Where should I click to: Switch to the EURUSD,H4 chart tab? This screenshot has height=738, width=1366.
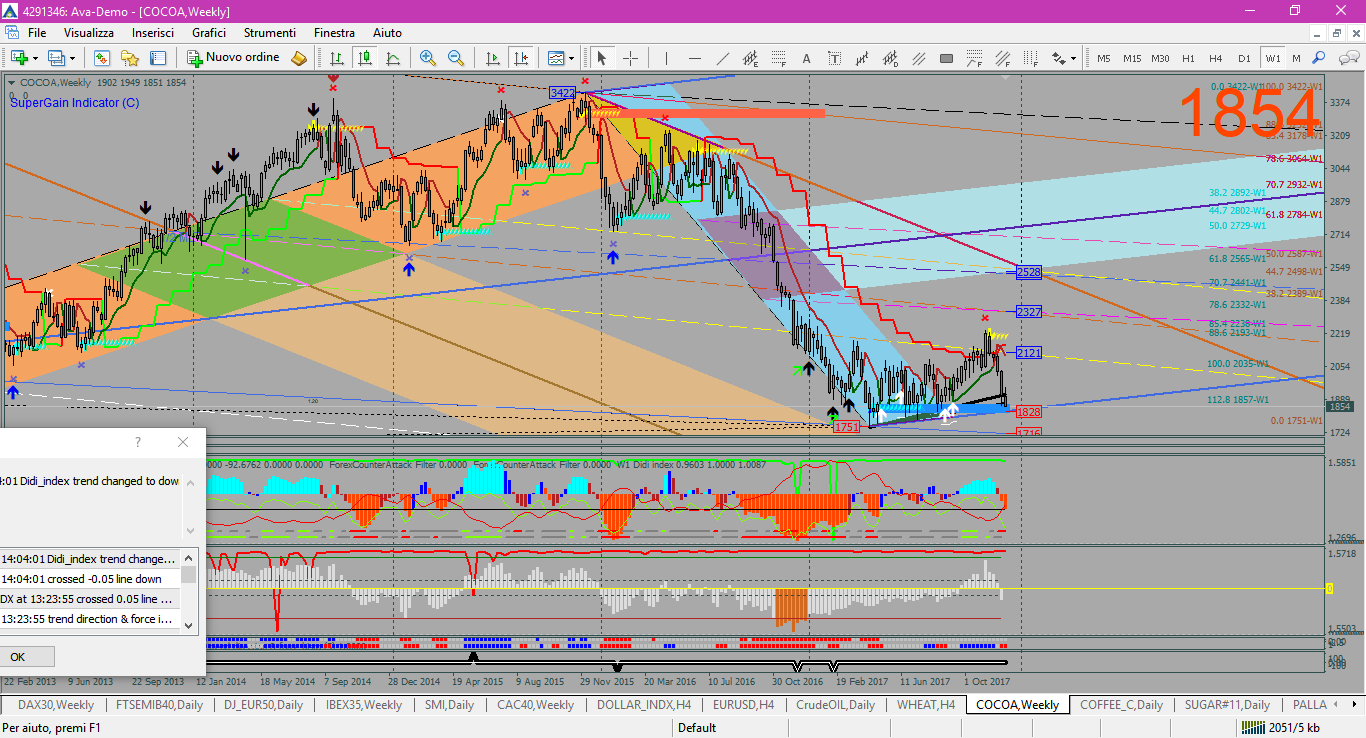tap(743, 705)
